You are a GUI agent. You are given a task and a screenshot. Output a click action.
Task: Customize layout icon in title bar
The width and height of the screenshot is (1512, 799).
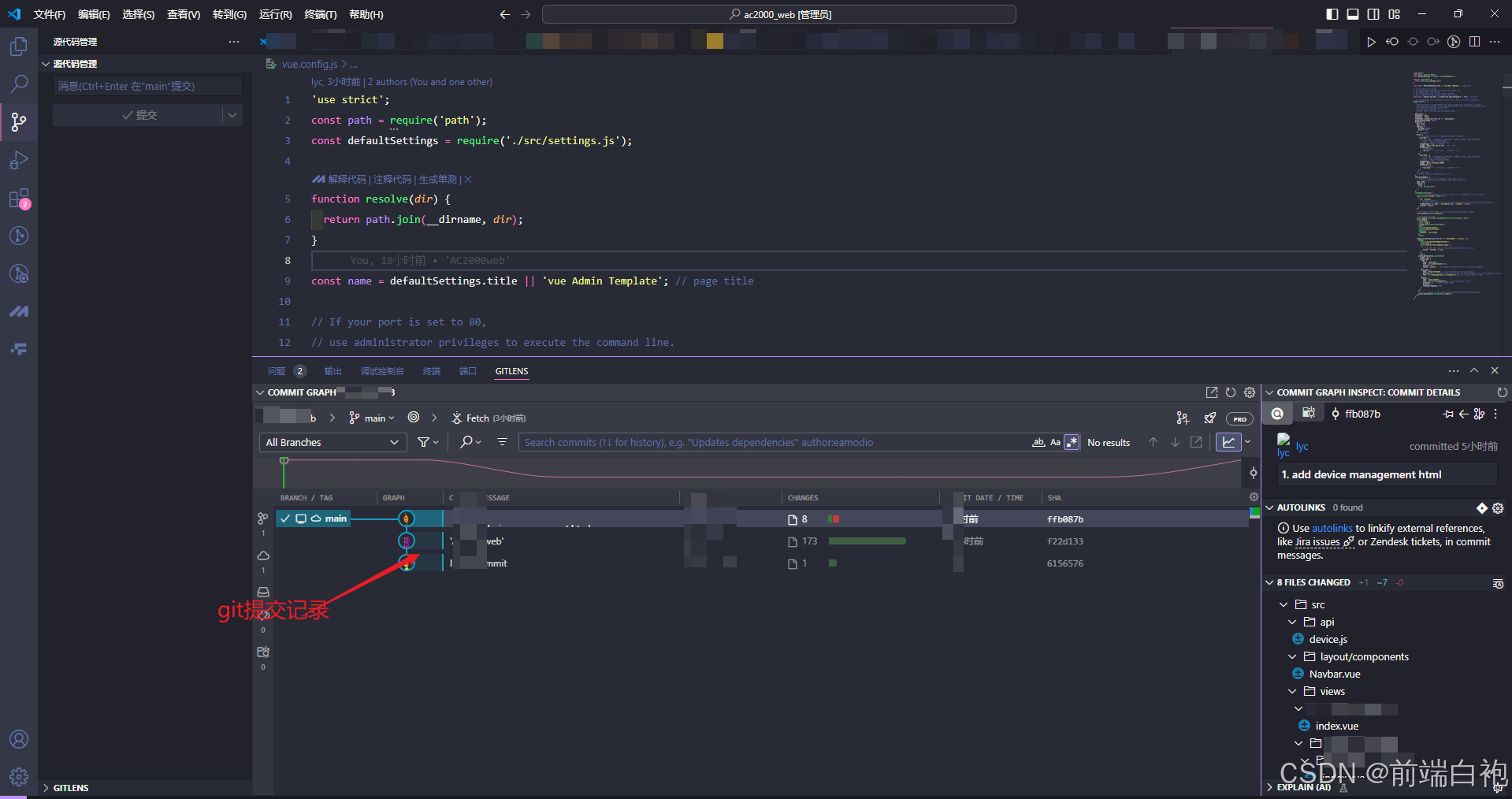pyautogui.click(x=1394, y=14)
